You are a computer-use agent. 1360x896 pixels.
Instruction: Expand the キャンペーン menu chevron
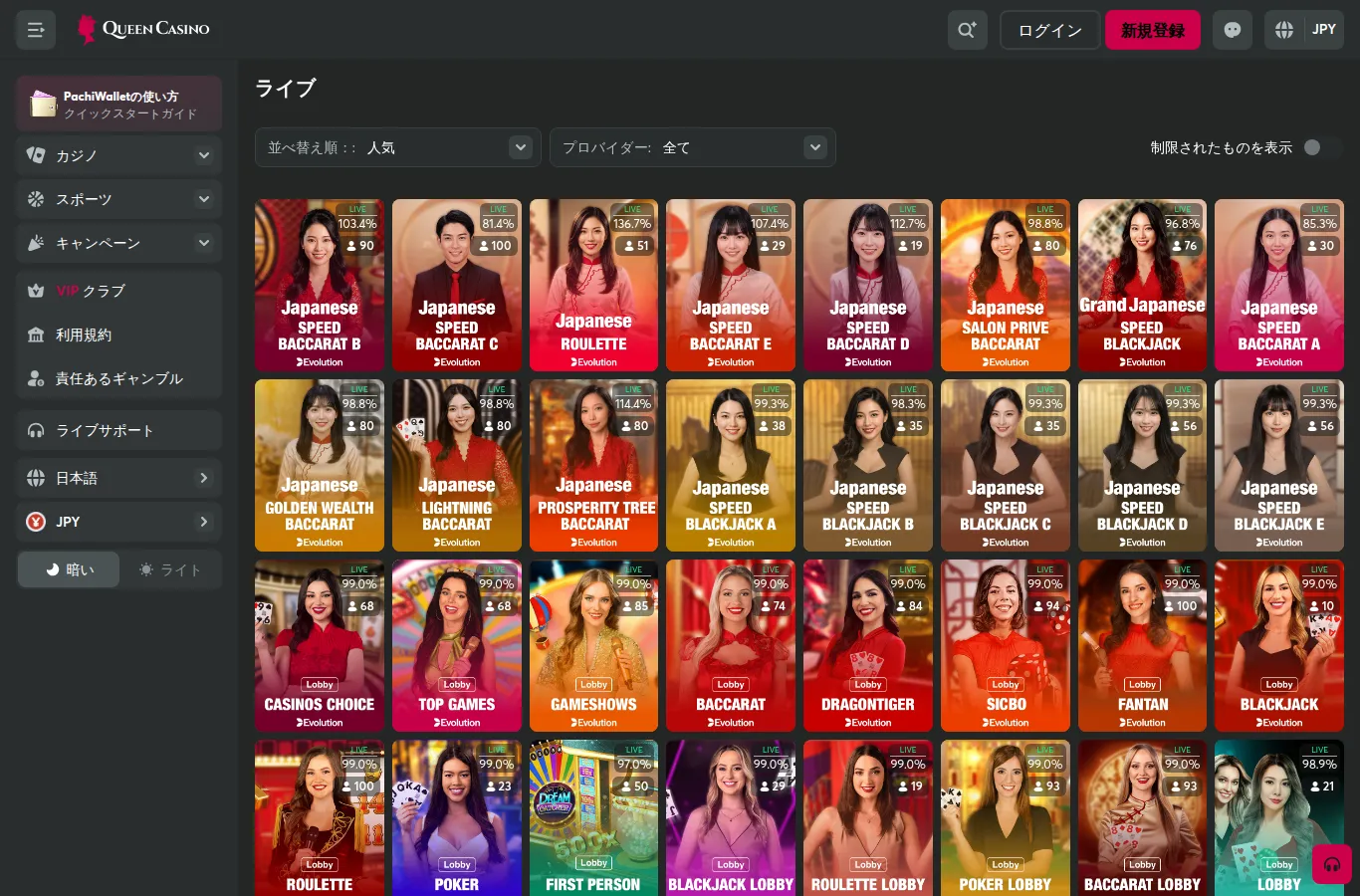click(x=204, y=243)
